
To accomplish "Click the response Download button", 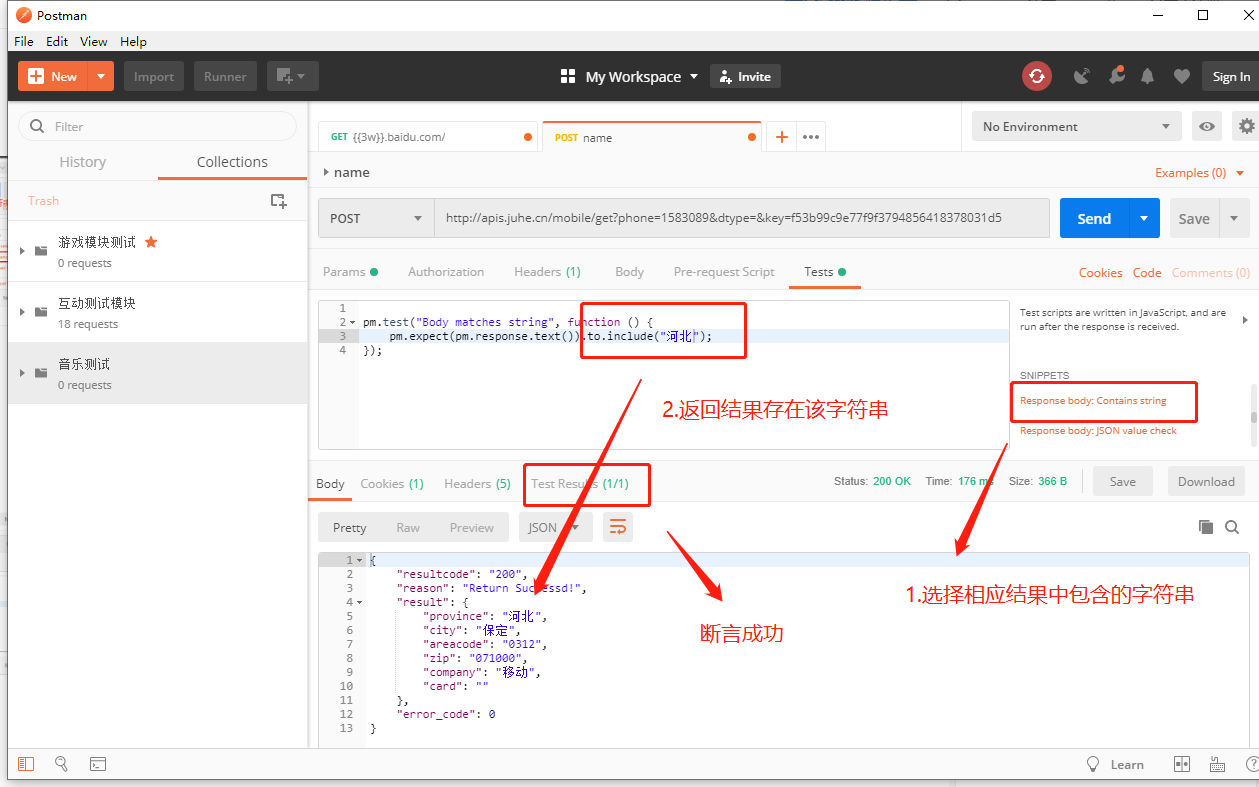I will (x=1206, y=481).
